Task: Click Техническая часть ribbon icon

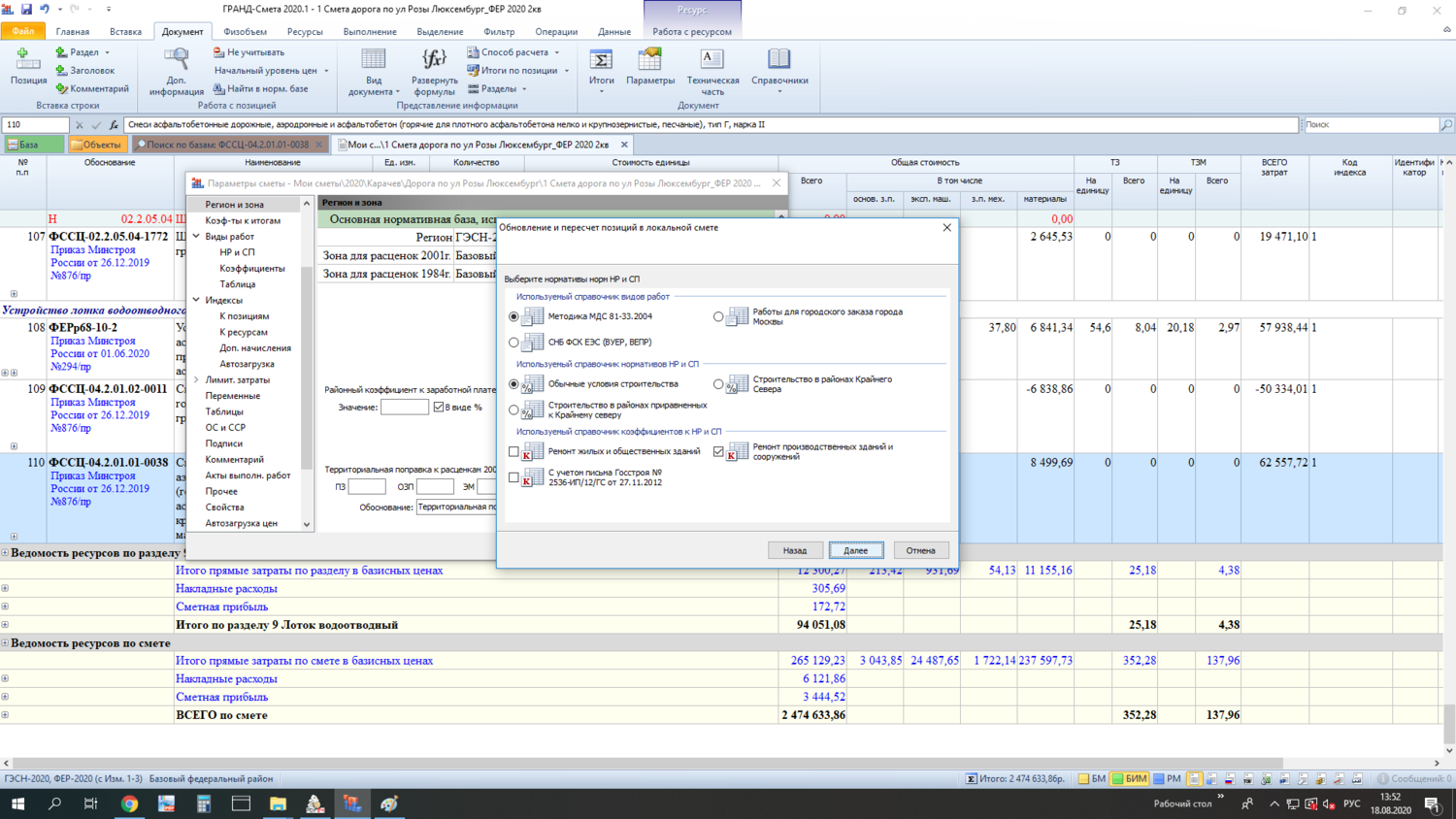Action: (x=712, y=60)
